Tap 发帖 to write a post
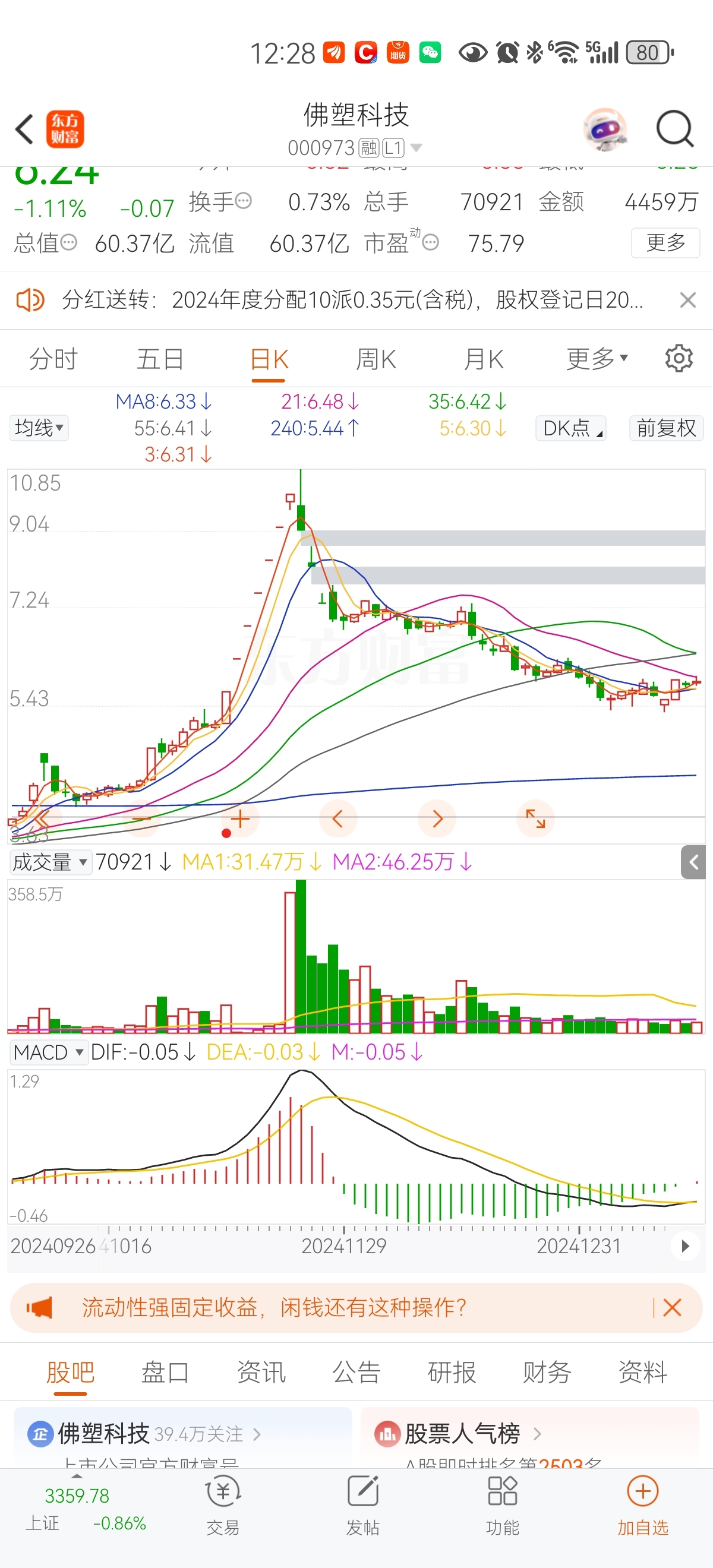This screenshot has width=713, height=1568. coord(363,1505)
